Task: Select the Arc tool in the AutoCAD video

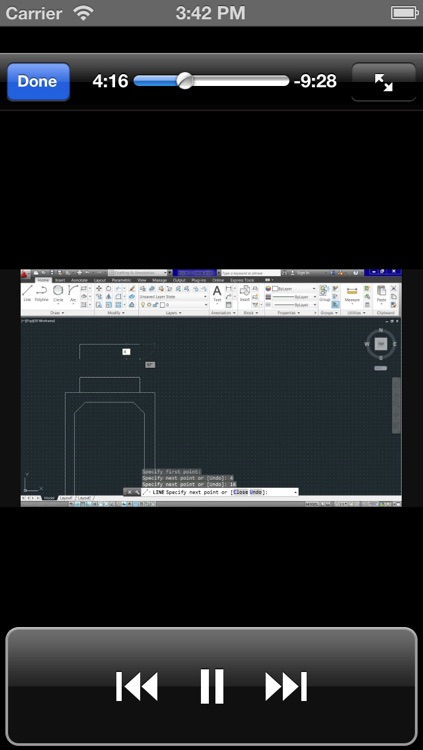Action: point(73,293)
